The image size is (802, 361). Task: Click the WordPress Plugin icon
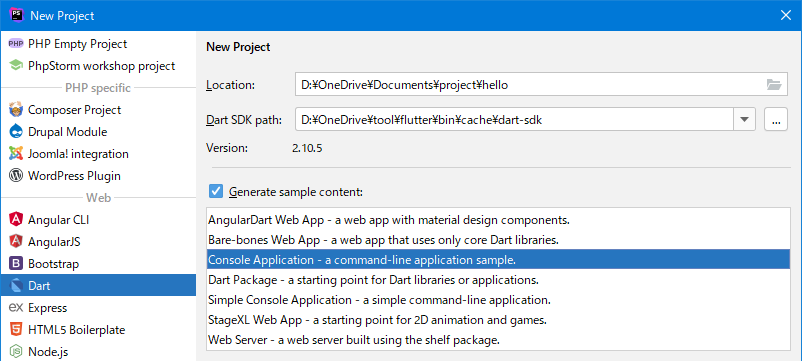[16, 176]
